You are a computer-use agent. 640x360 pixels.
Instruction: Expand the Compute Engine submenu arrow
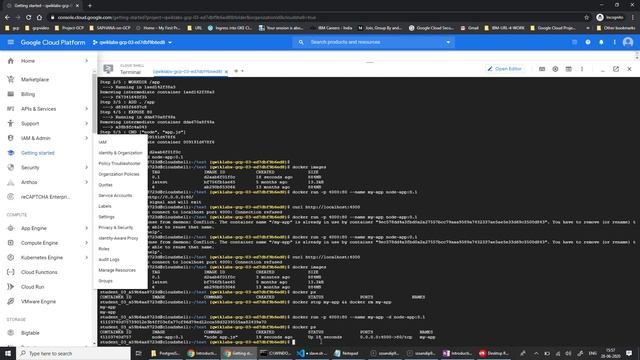87,243
